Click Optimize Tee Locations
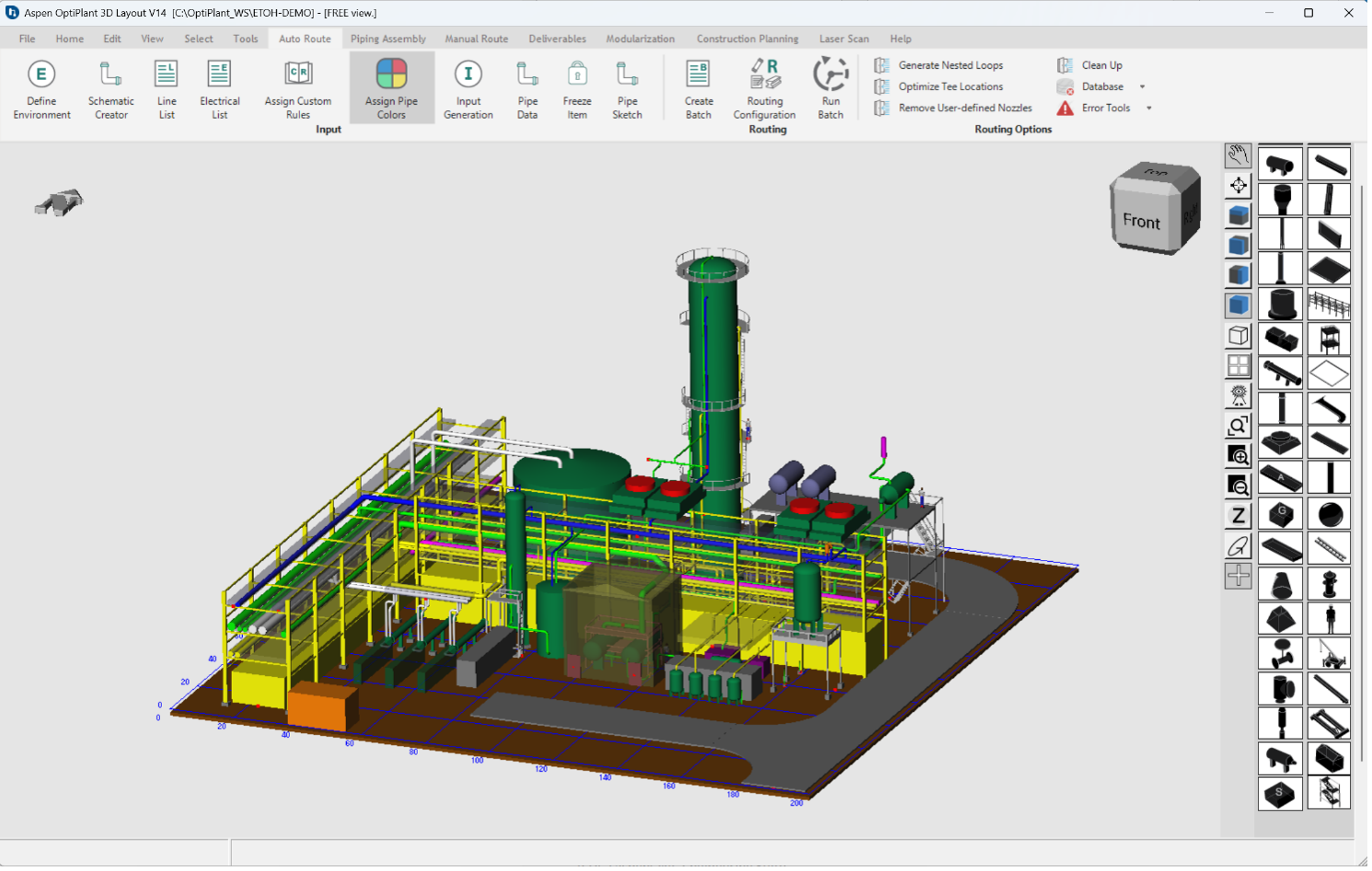 tap(939, 86)
